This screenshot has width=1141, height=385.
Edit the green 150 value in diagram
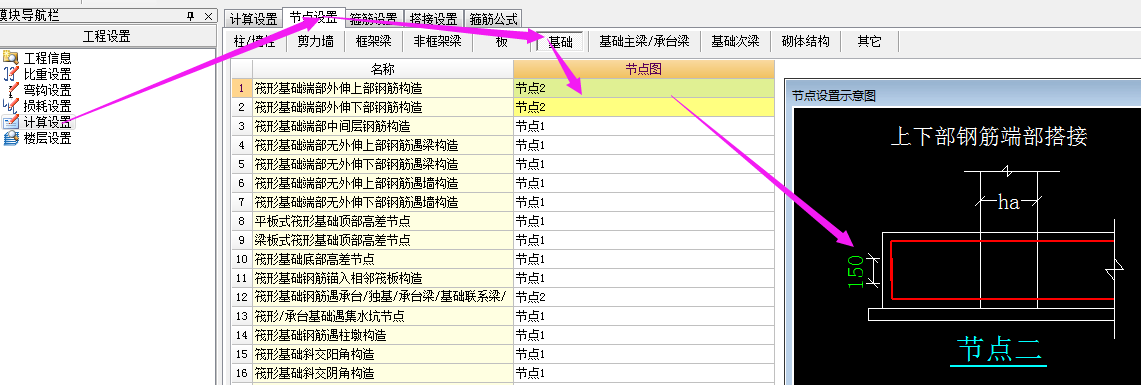pos(856,271)
